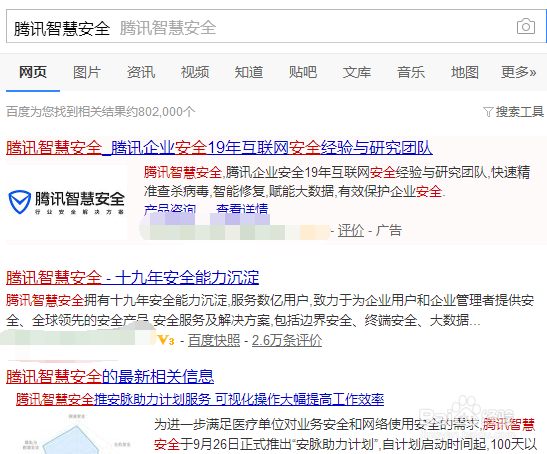The height and width of the screenshot is (454, 547).
Task: Open the 百度快照 cached page
Action: tap(214, 340)
